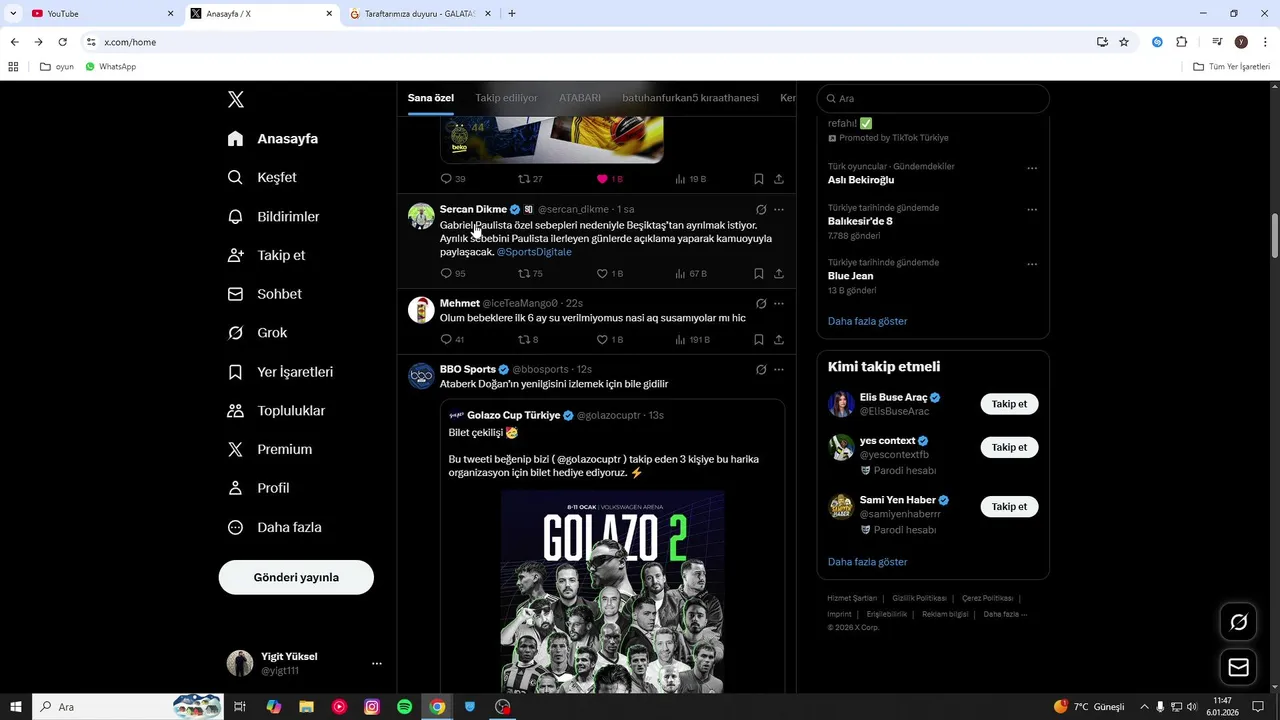Click Gönderi yayınla button
Screen dimensions: 1280x720
(296, 578)
